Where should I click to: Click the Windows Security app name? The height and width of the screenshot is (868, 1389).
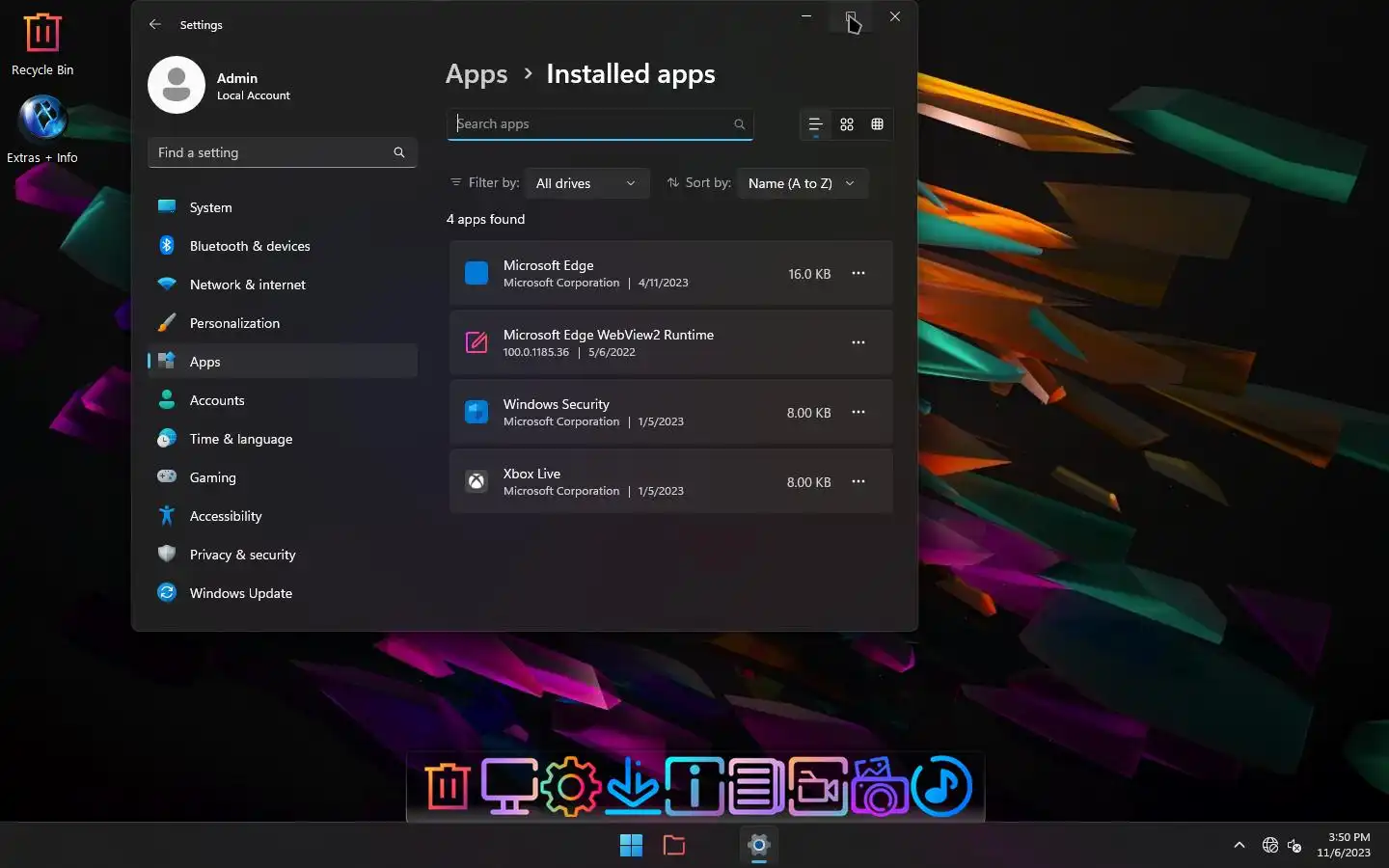click(557, 404)
